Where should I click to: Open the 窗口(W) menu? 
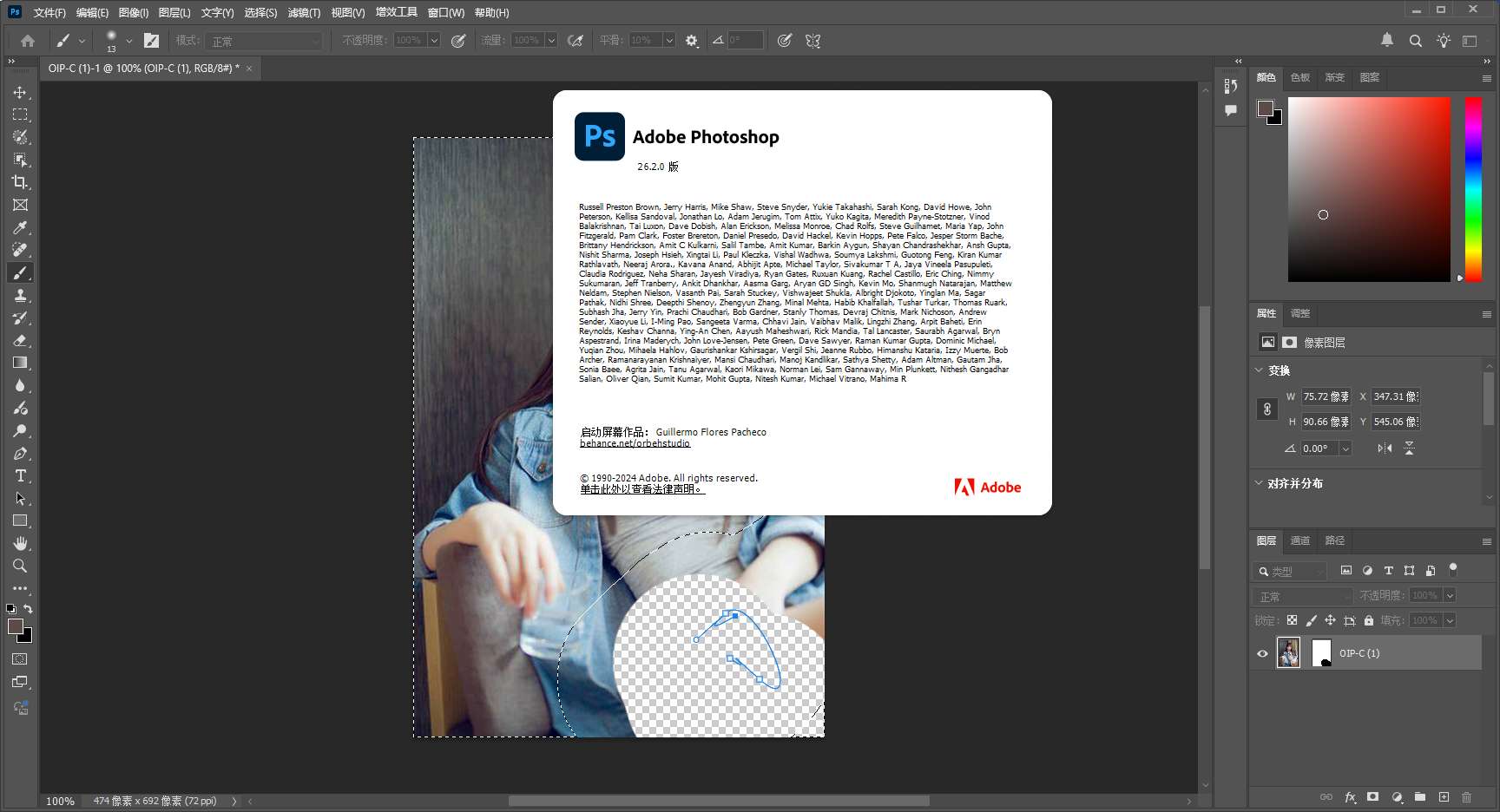tap(446, 12)
